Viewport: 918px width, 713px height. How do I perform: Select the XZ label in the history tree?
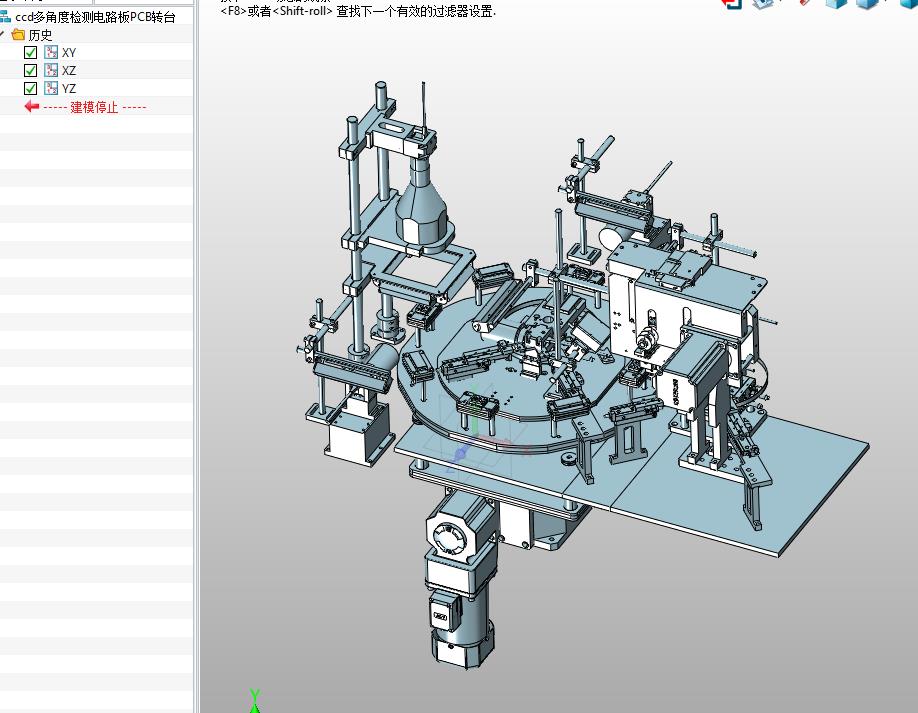pos(68,71)
